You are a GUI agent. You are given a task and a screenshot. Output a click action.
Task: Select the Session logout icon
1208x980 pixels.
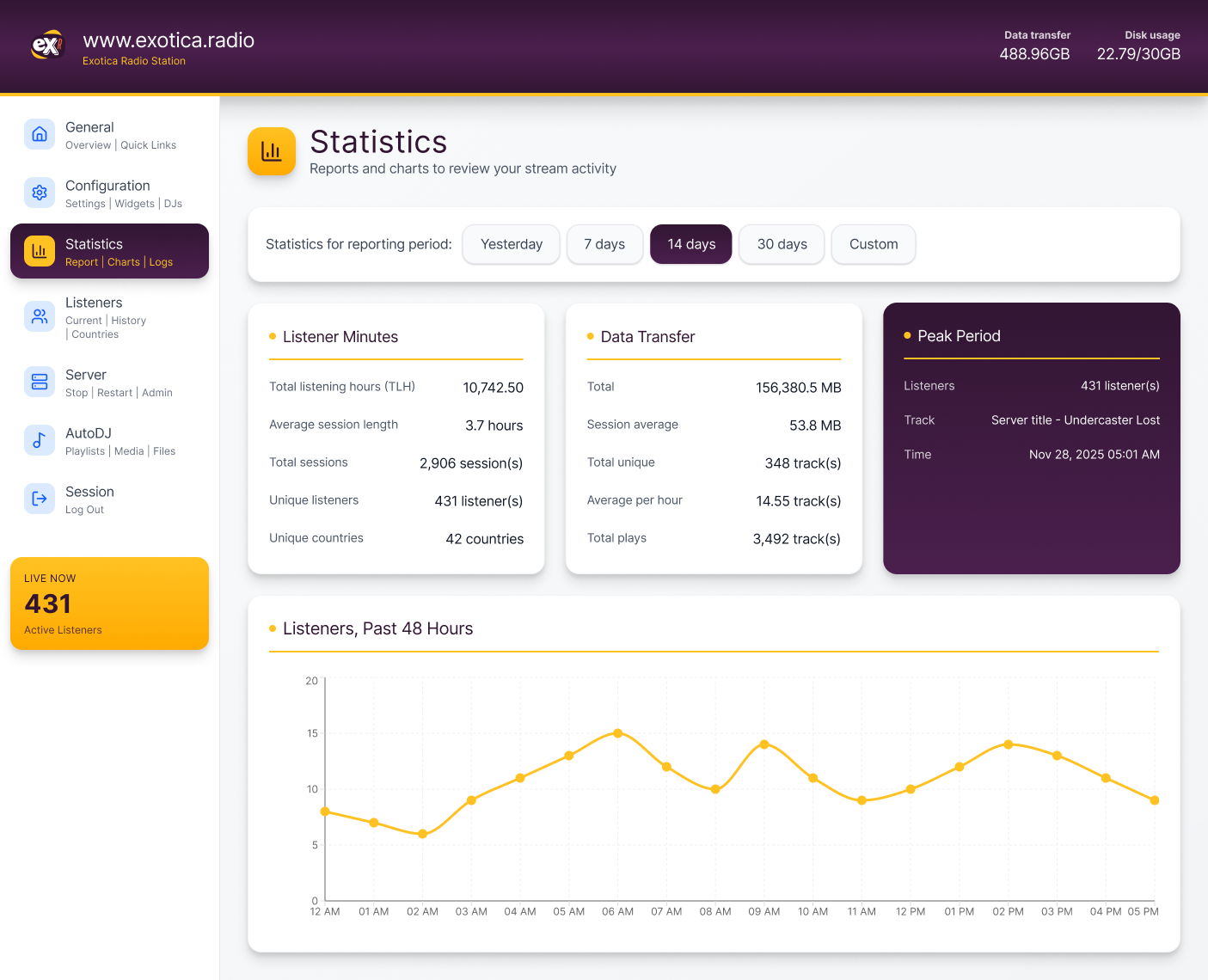tap(40, 499)
